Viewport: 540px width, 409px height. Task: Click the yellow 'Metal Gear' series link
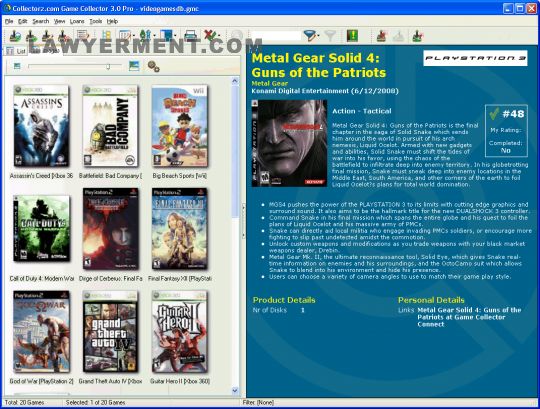pos(269,83)
